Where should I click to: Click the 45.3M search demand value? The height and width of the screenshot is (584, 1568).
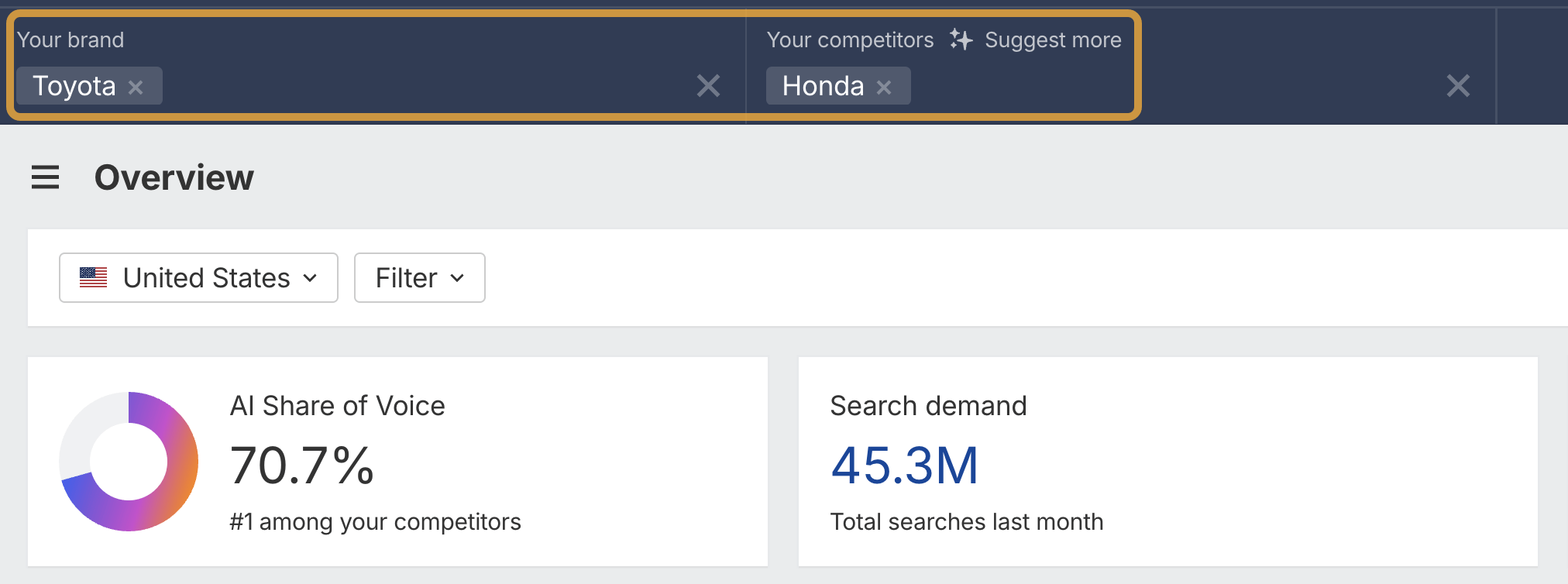coord(904,465)
